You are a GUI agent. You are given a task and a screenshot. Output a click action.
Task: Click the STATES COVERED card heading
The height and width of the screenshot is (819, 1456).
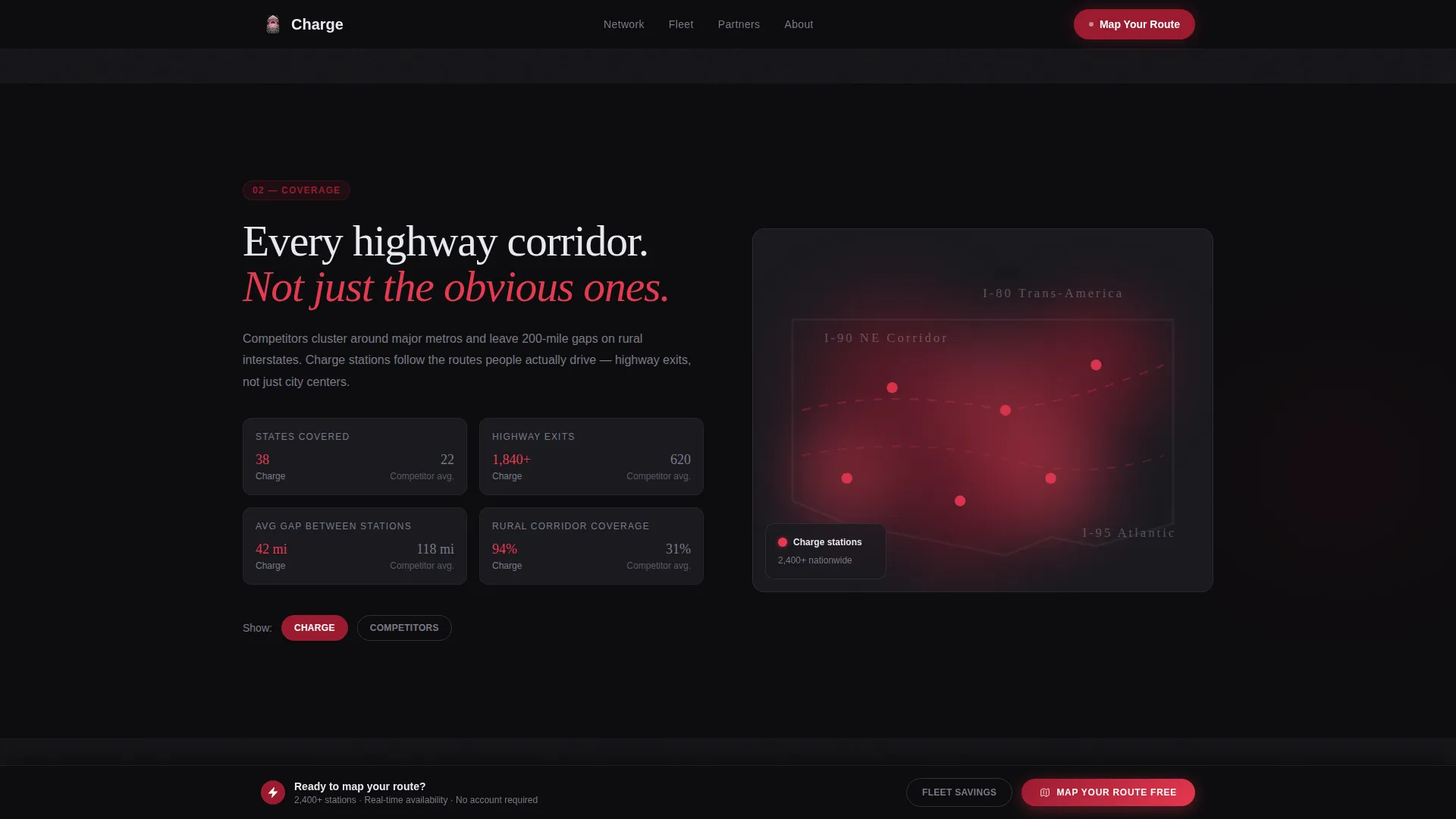[x=303, y=437]
